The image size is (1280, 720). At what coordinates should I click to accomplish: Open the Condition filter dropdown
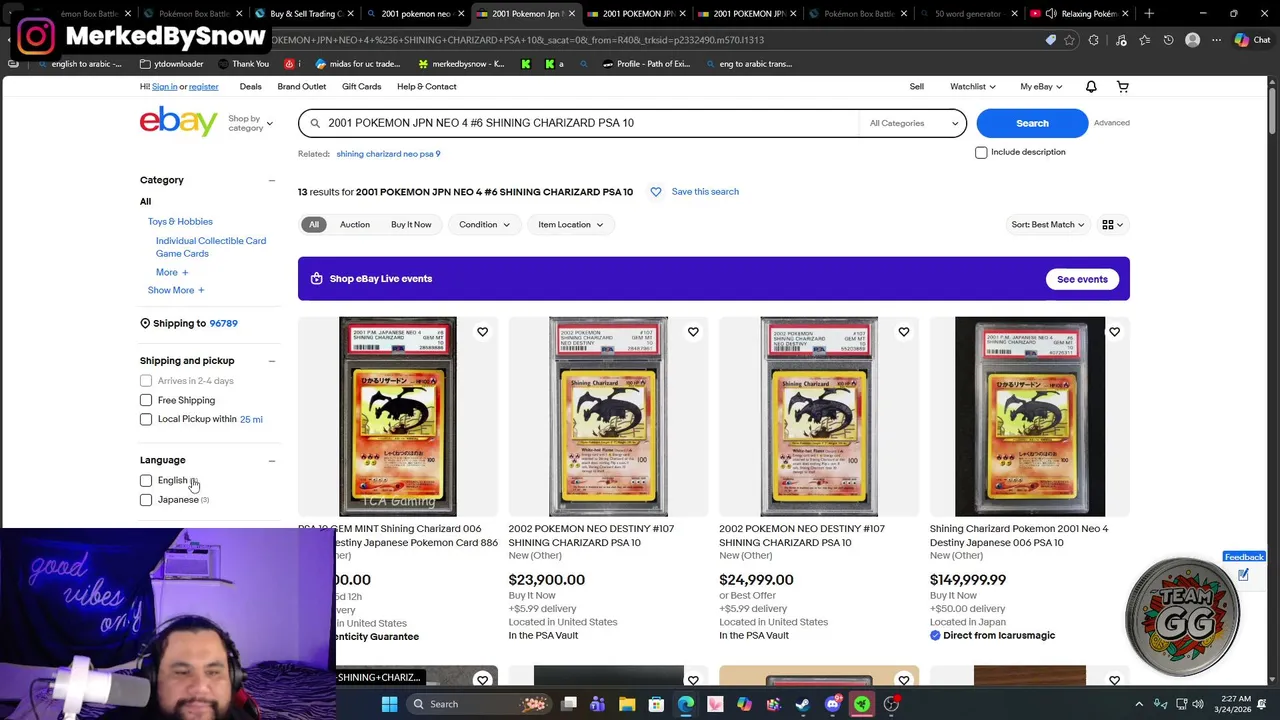(x=484, y=225)
